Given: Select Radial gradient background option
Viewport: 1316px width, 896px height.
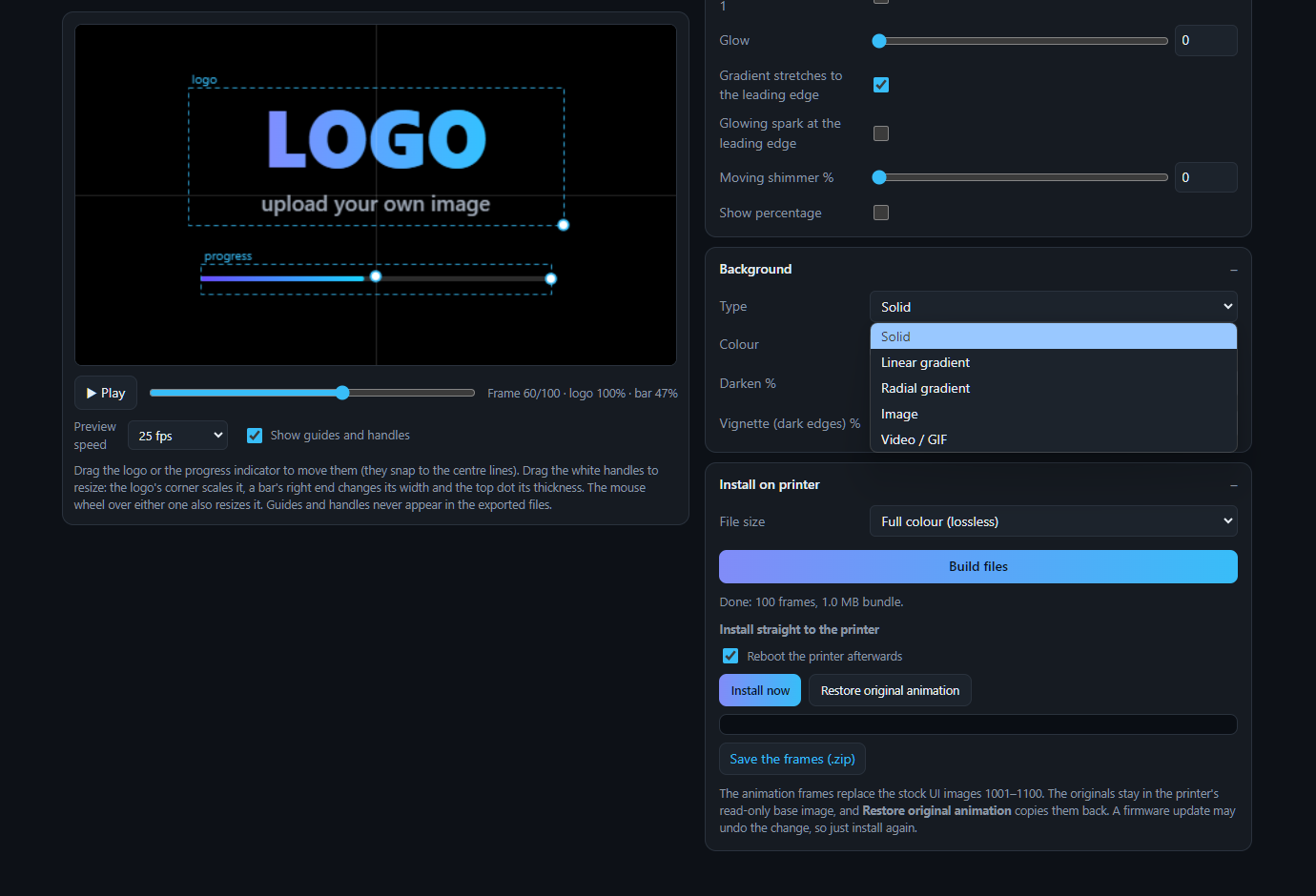Looking at the screenshot, I should (x=1054, y=388).
